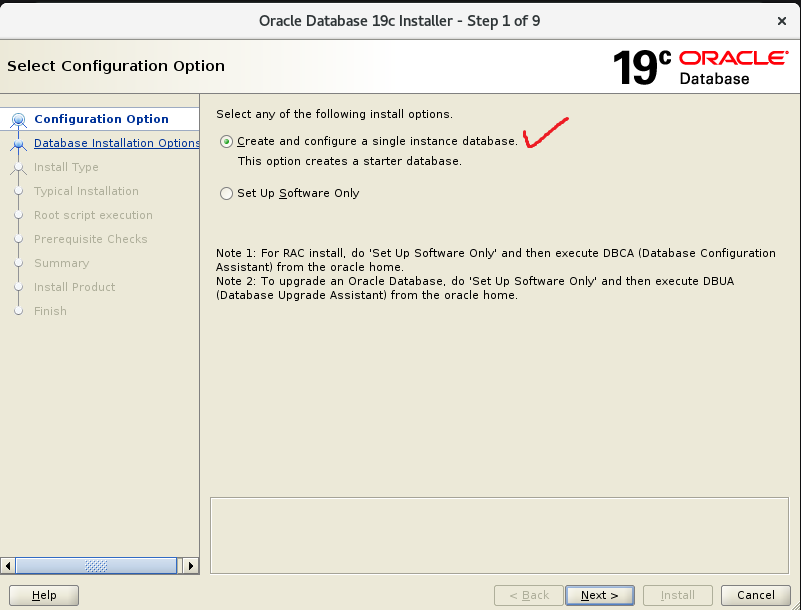Click Finish step in sidebar
The width and height of the screenshot is (801, 610).
(x=50, y=311)
